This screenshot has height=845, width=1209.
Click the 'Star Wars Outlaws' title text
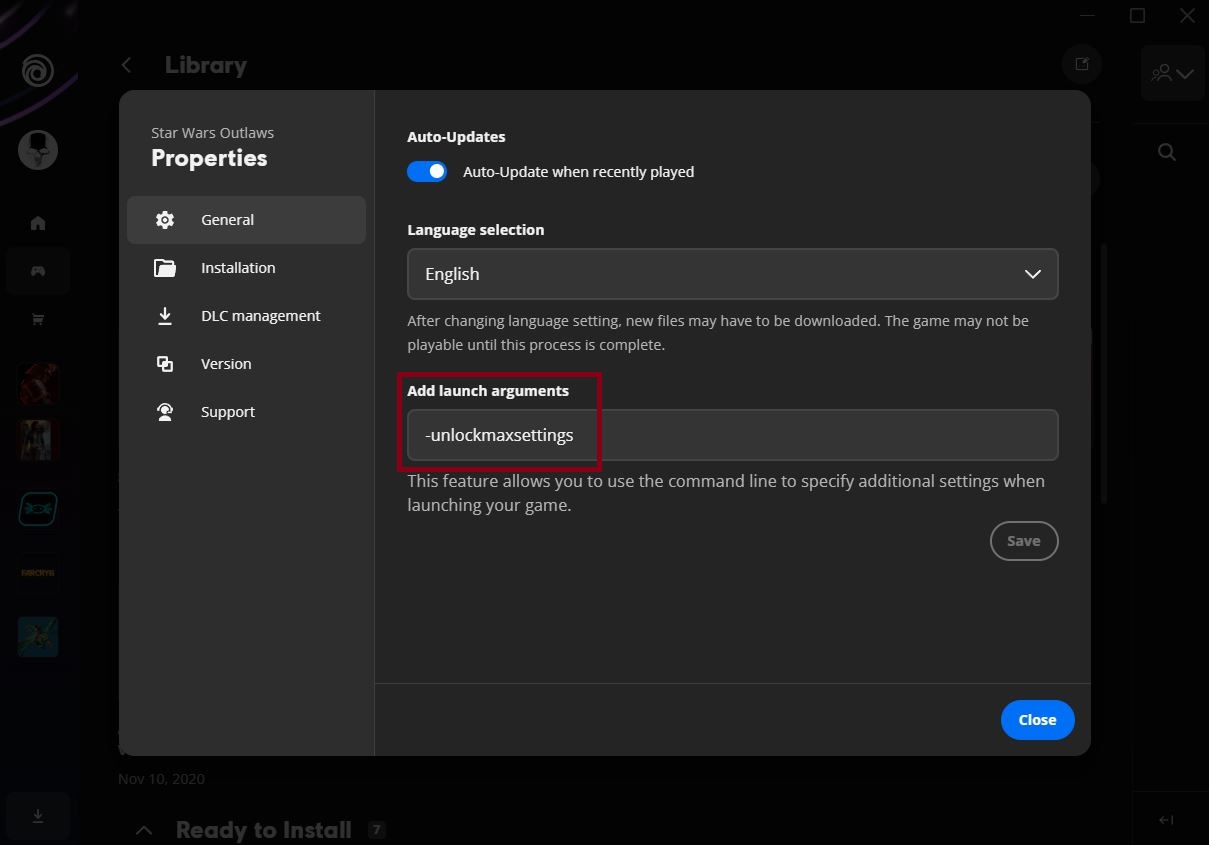pyautogui.click(x=212, y=133)
